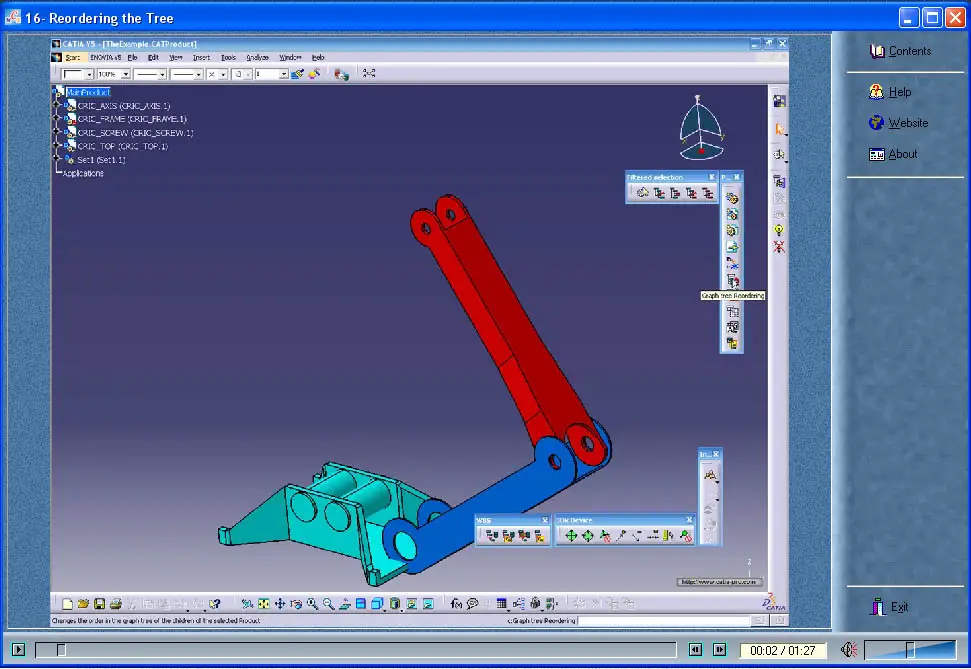
Task: Click the volume slider handle
Action: click(x=910, y=649)
